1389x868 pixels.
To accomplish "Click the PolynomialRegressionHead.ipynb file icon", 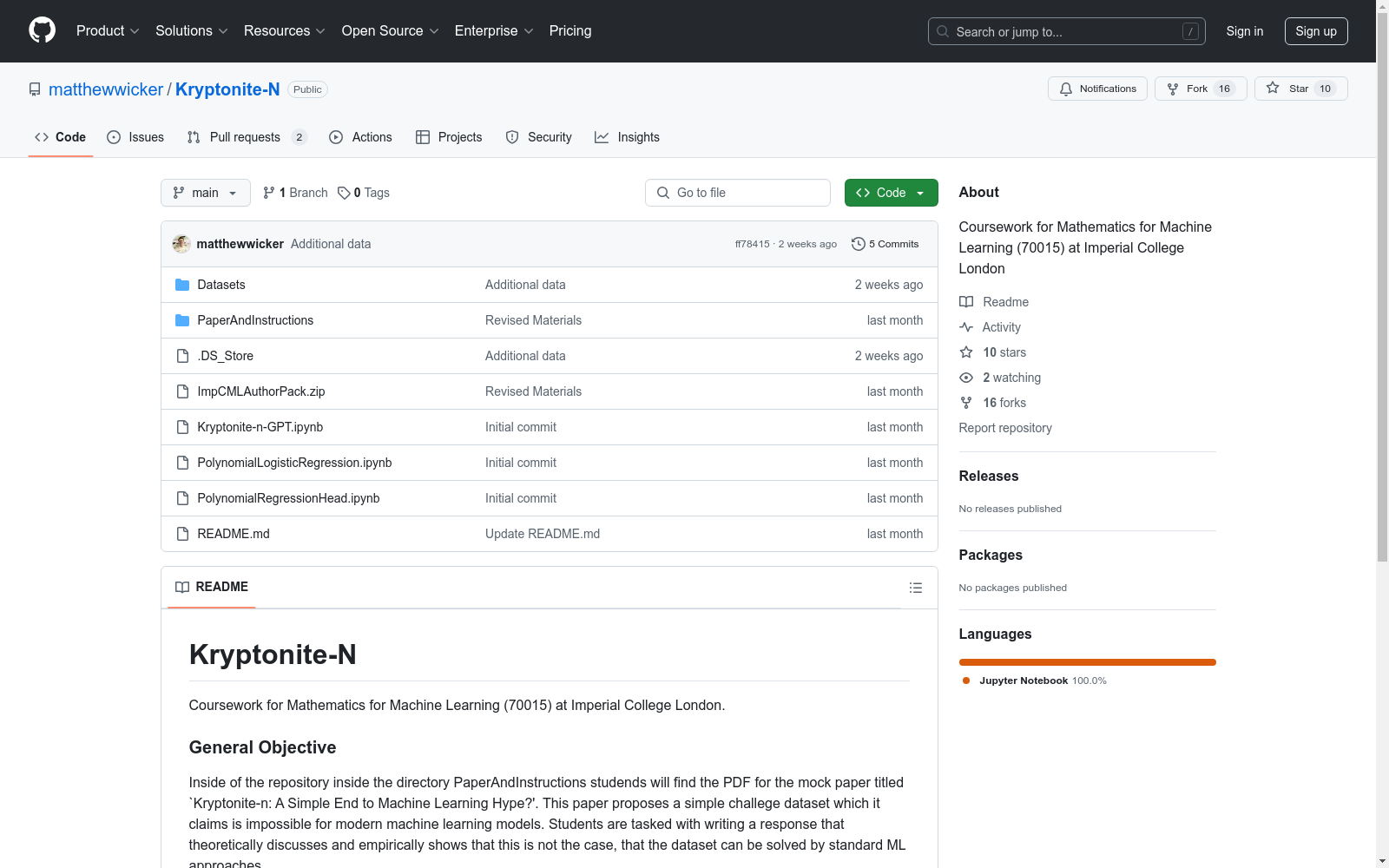I will pyautogui.click(x=182, y=498).
